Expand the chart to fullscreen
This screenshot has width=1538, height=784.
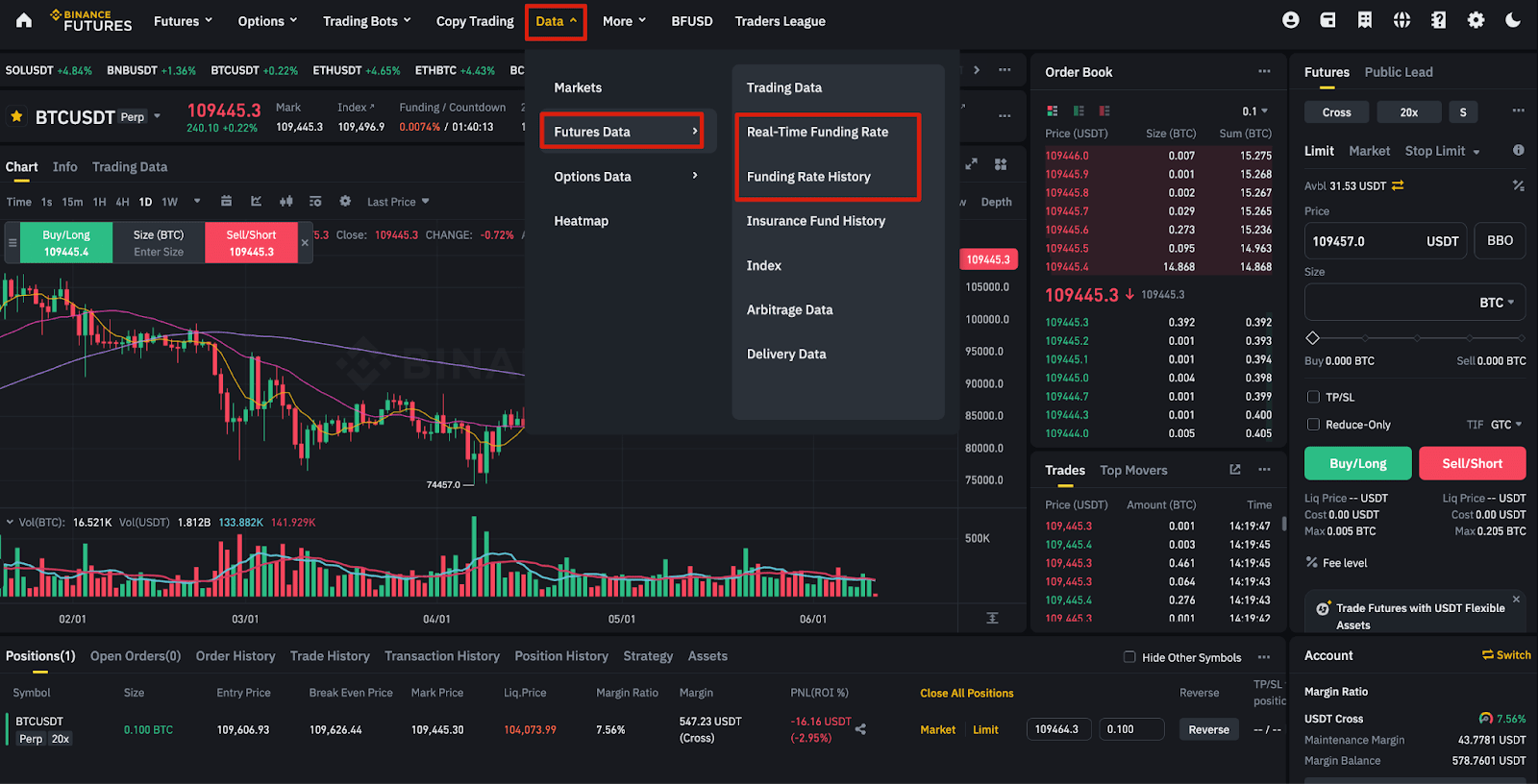pyautogui.click(x=971, y=164)
